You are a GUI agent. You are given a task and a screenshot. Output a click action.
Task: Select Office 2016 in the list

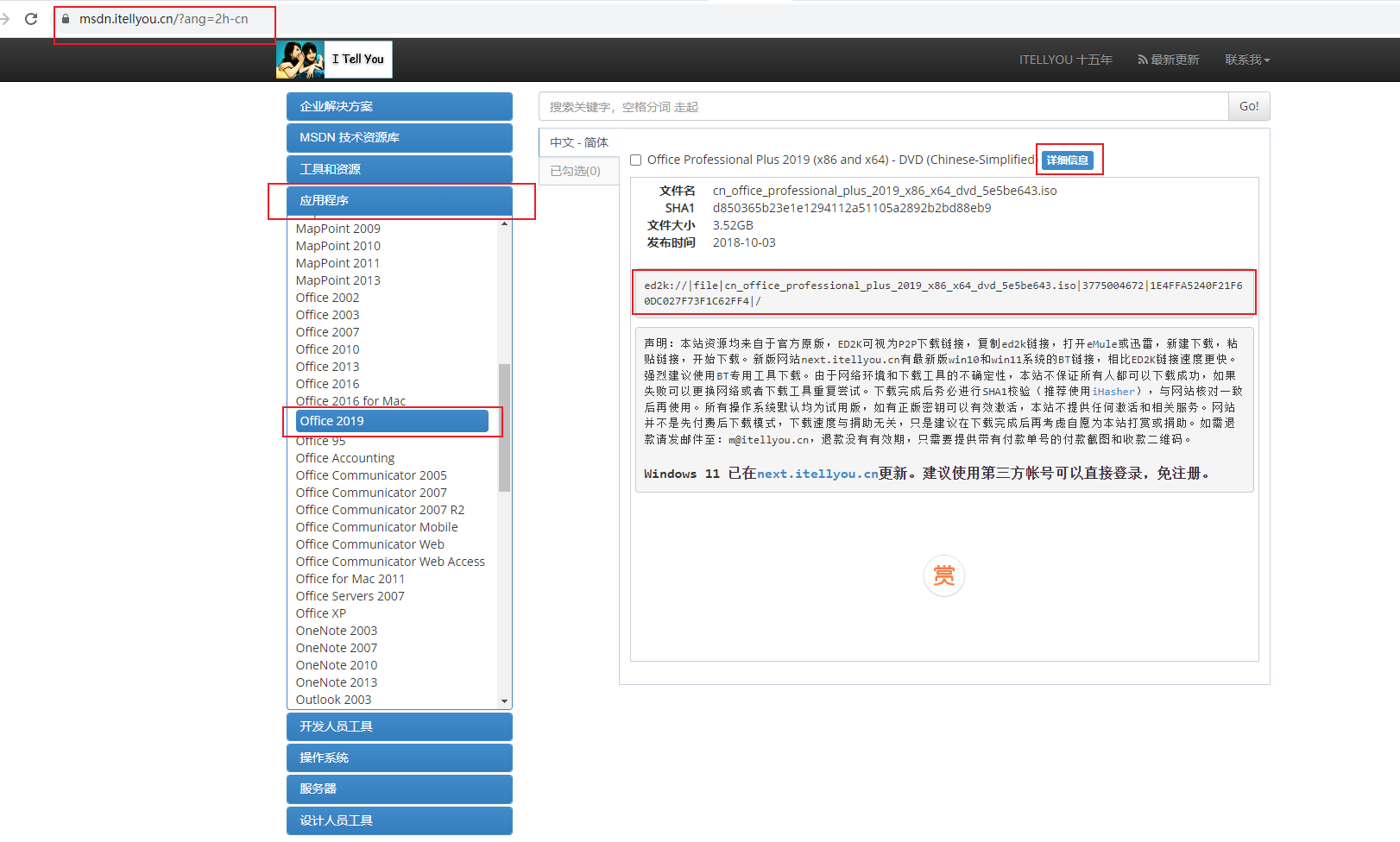328,384
